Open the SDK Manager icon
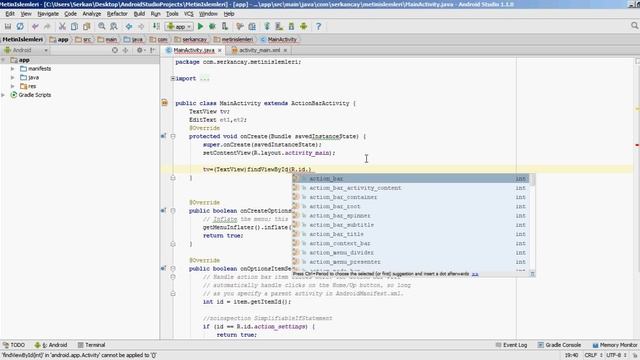The image size is (640, 360). (x=291, y=27)
